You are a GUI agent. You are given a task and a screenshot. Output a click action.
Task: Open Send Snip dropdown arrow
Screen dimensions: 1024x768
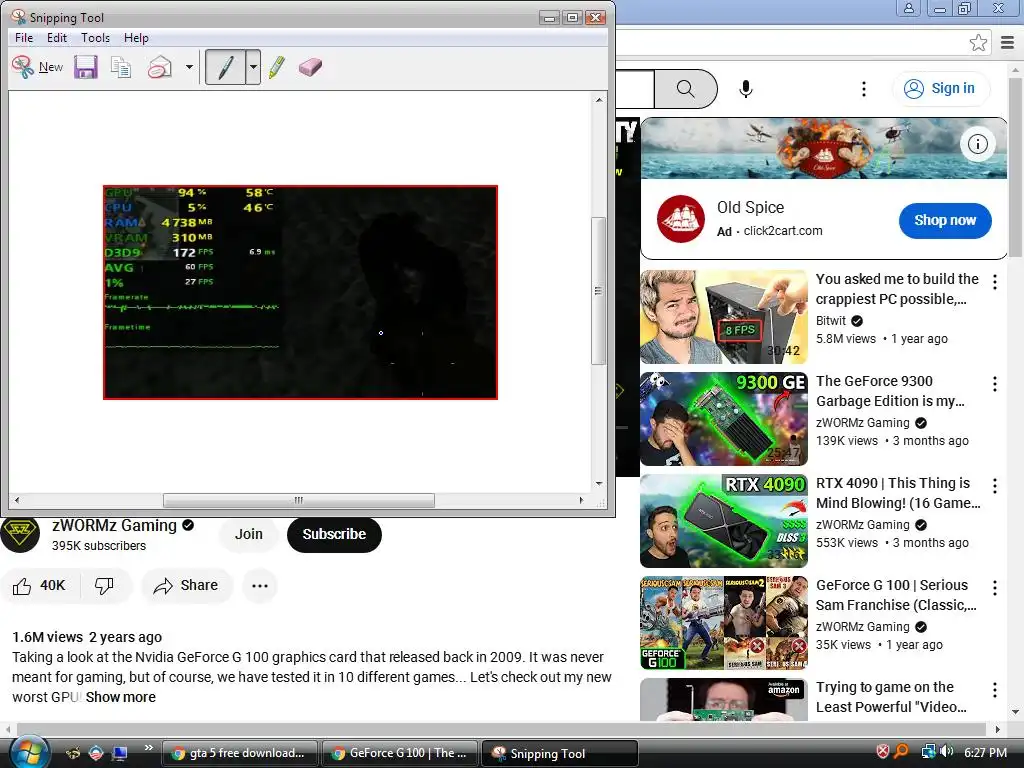189,67
